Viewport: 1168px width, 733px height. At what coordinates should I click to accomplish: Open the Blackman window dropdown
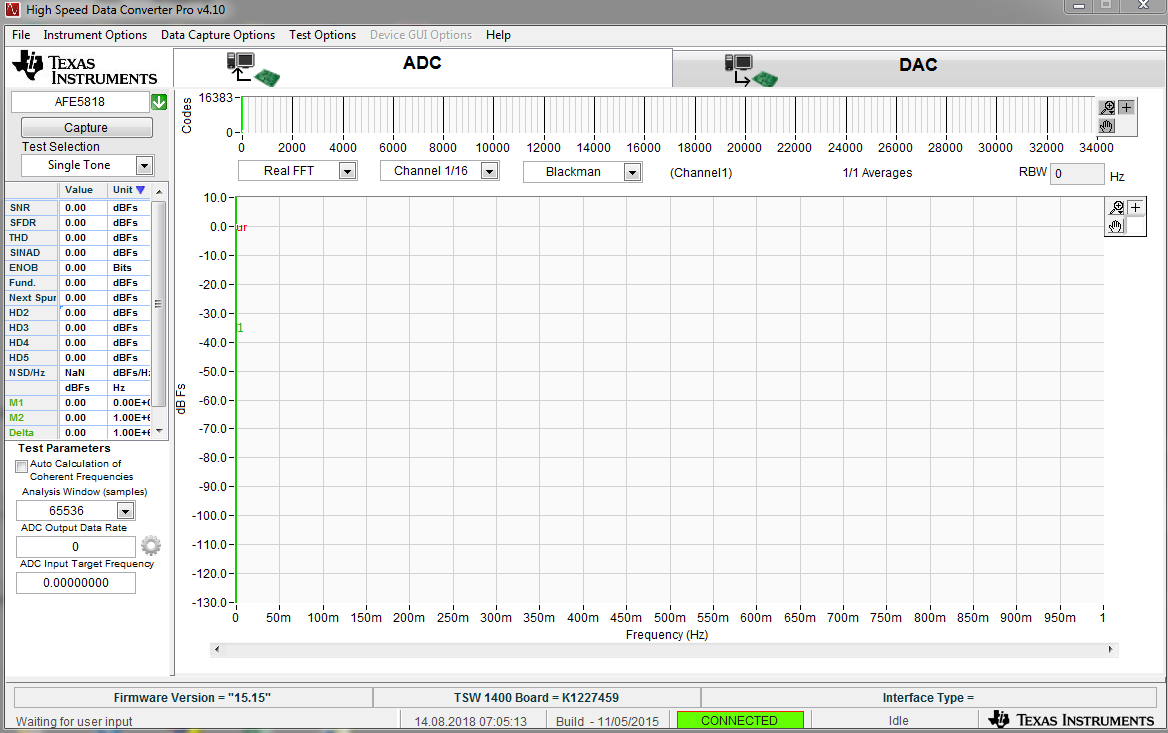[x=632, y=172]
